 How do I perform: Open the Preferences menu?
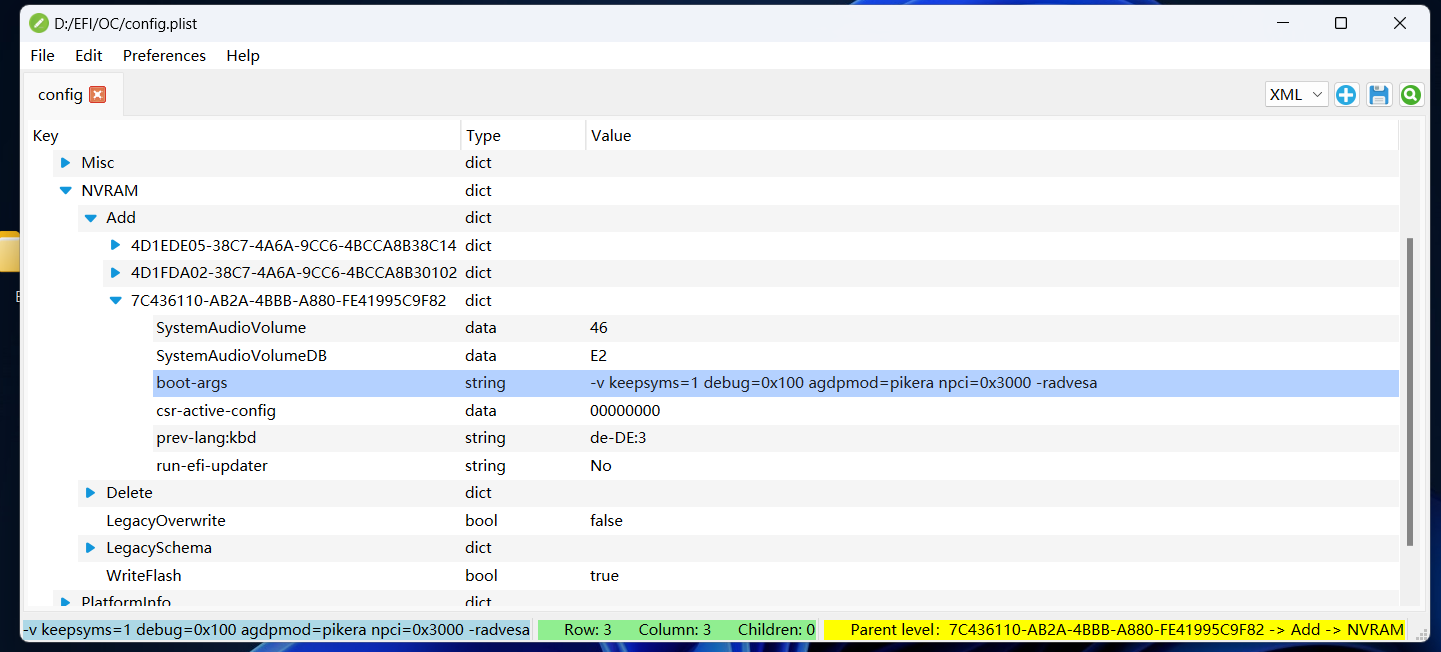coord(164,56)
